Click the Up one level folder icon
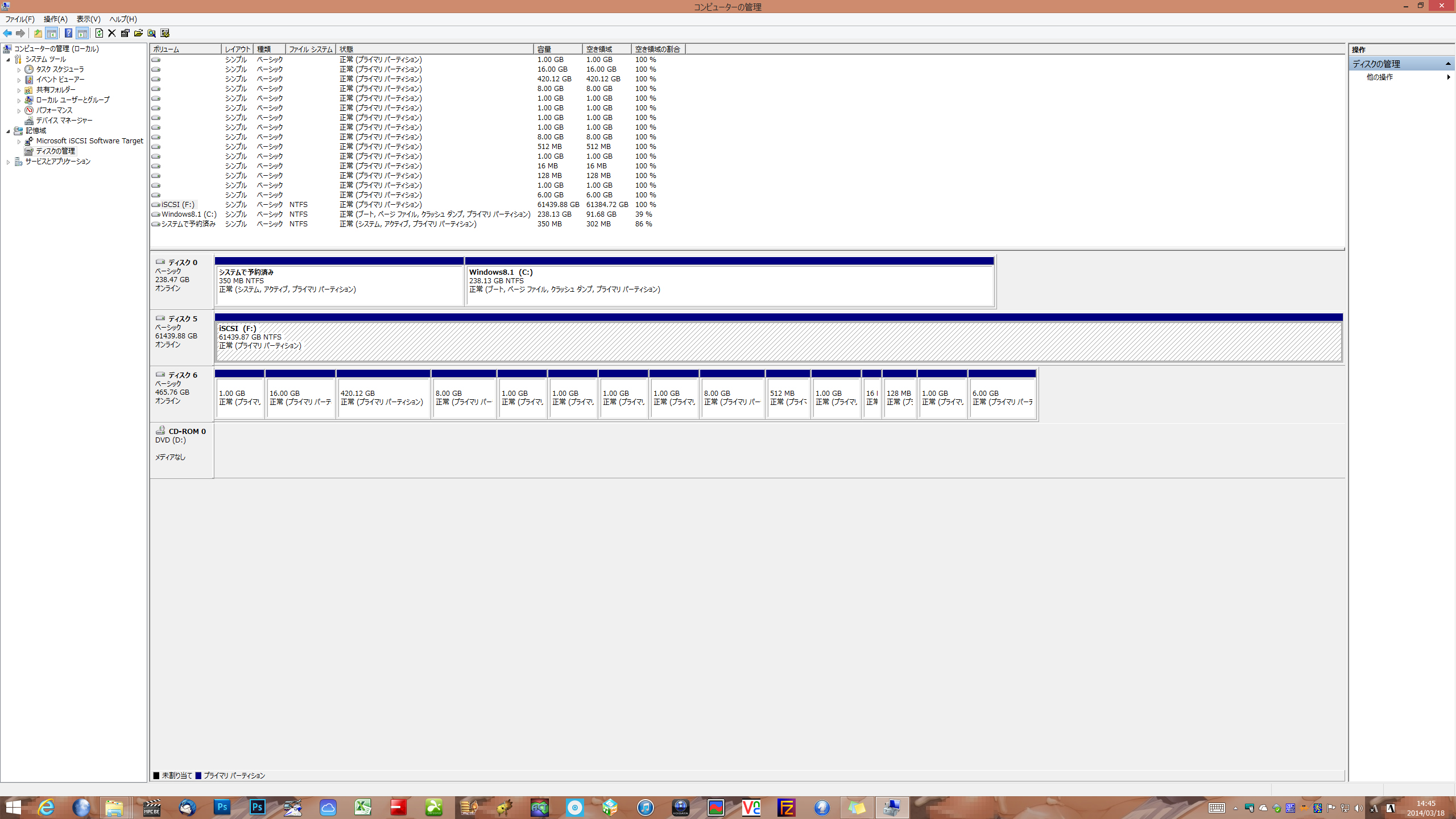The height and width of the screenshot is (819, 1456). pos(38,33)
